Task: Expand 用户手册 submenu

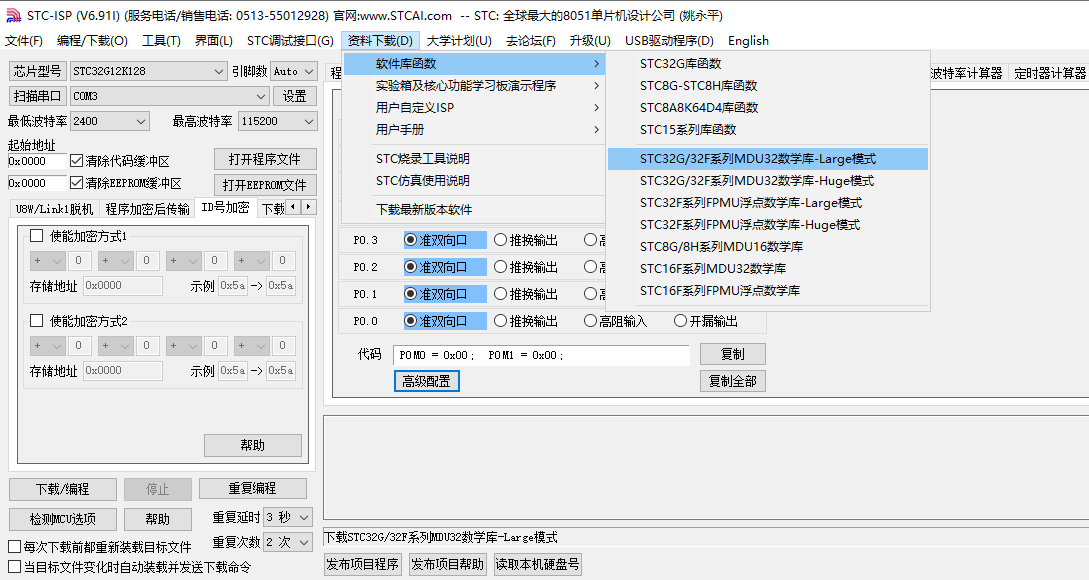Action: coord(474,130)
